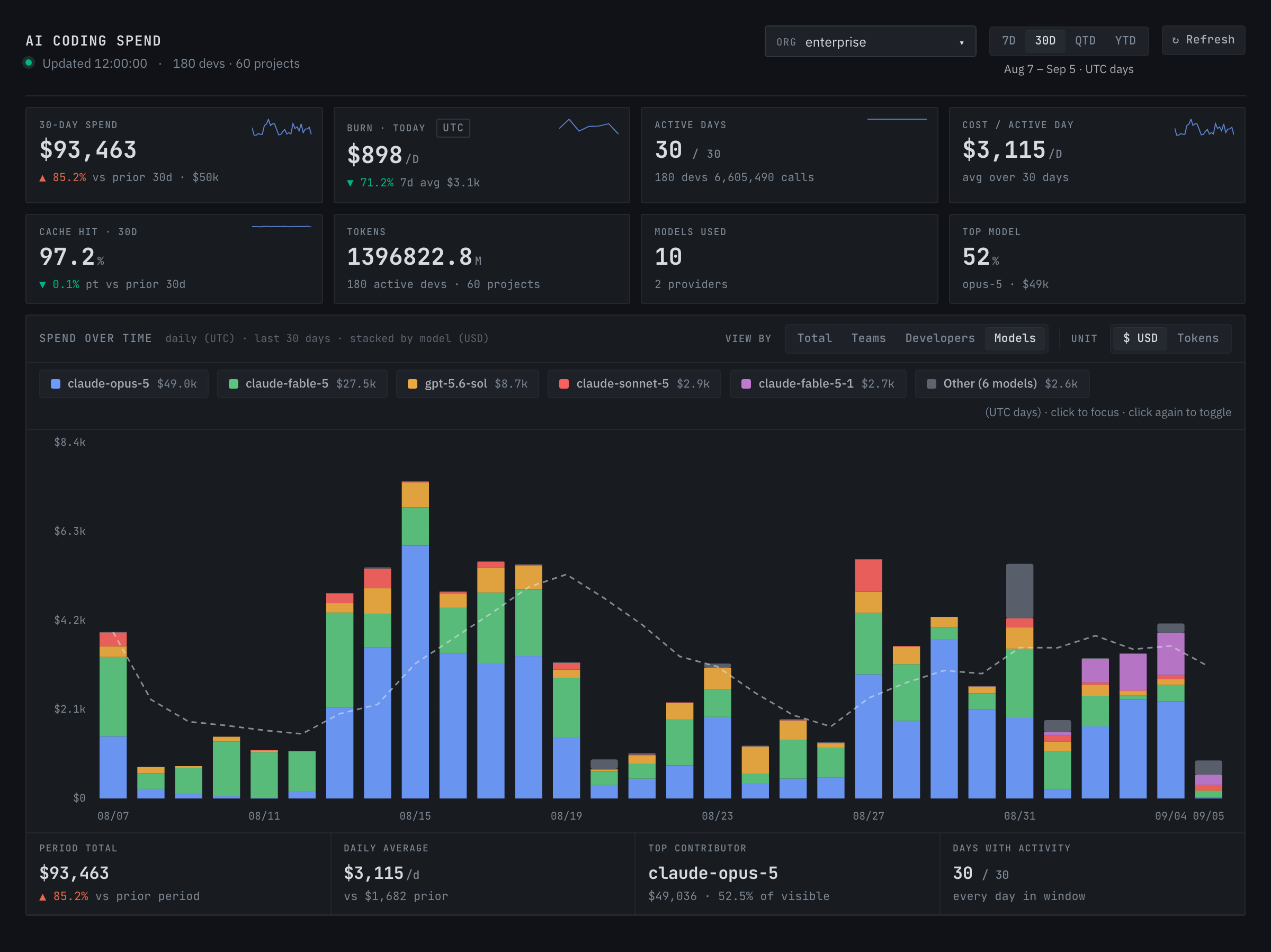This screenshot has width=1271, height=952.
Task: Click the 6,605,490 calls text
Action: point(764,177)
